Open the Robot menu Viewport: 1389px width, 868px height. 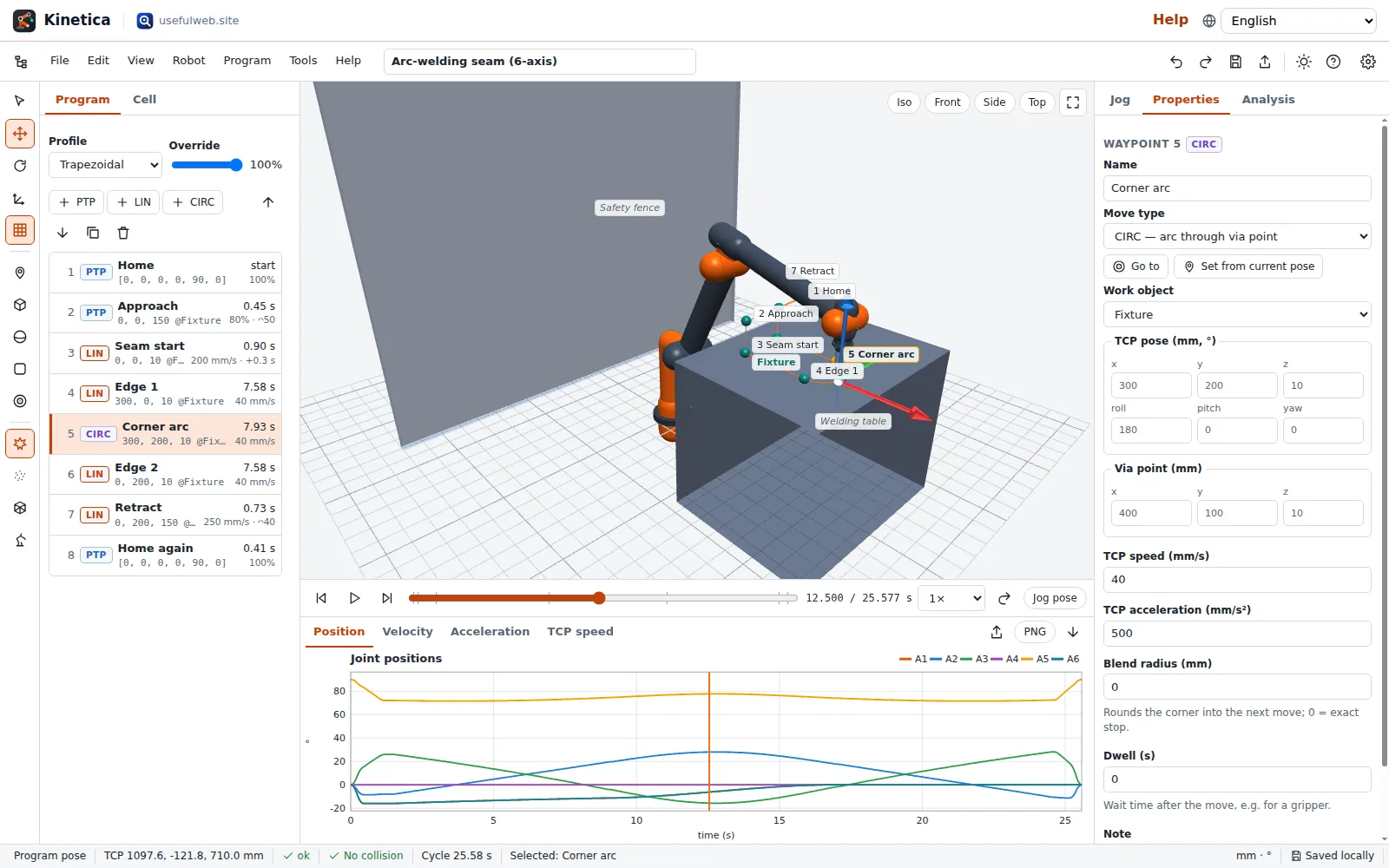pyautogui.click(x=188, y=61)
